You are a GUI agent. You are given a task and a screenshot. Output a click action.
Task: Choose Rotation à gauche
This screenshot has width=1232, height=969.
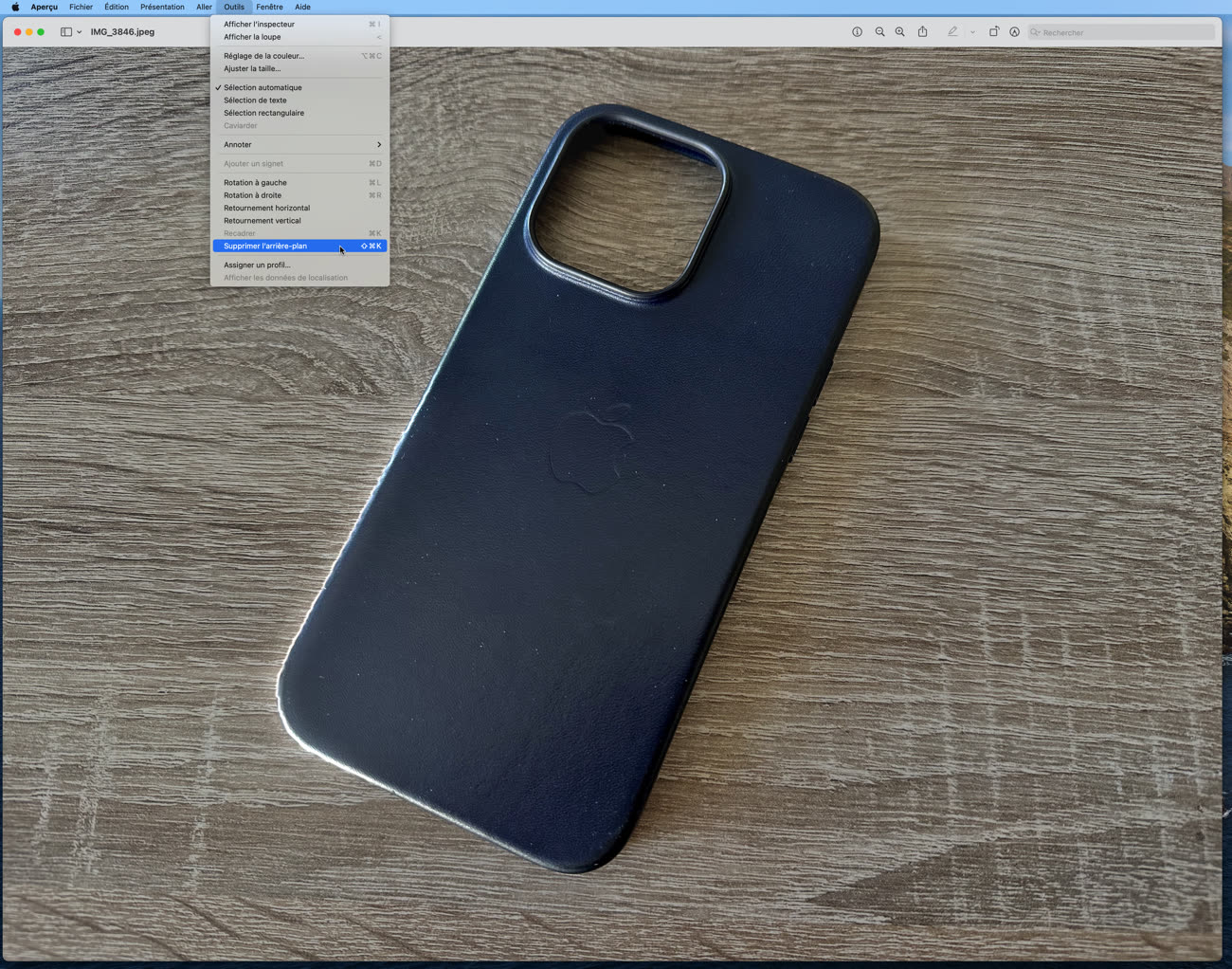click(x=299, y=182)
